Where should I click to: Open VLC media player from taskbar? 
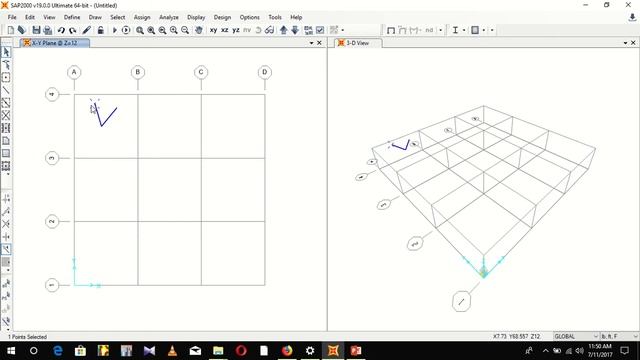click(x=172, y=351)
